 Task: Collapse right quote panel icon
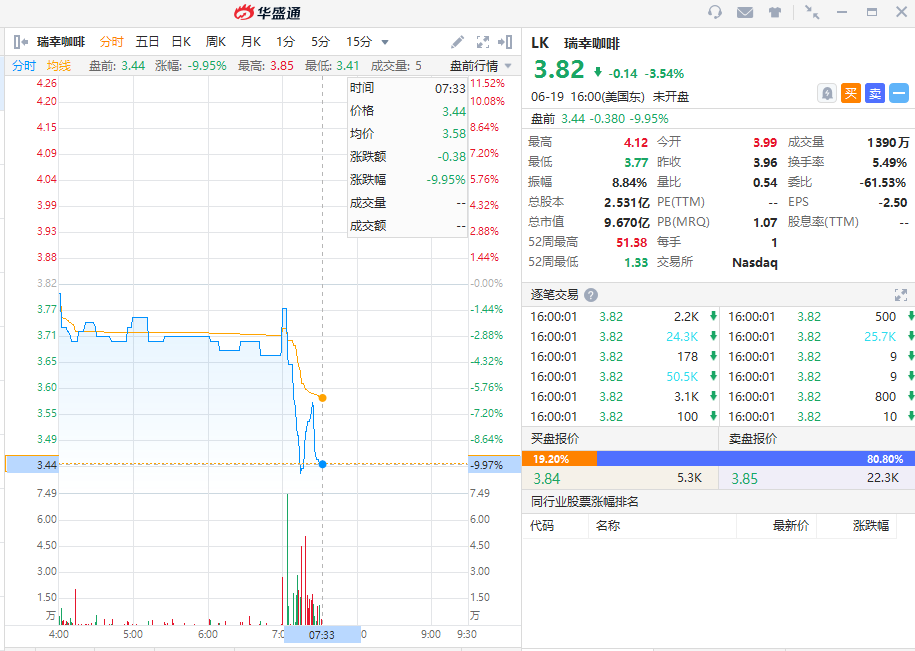pos(505,42)
